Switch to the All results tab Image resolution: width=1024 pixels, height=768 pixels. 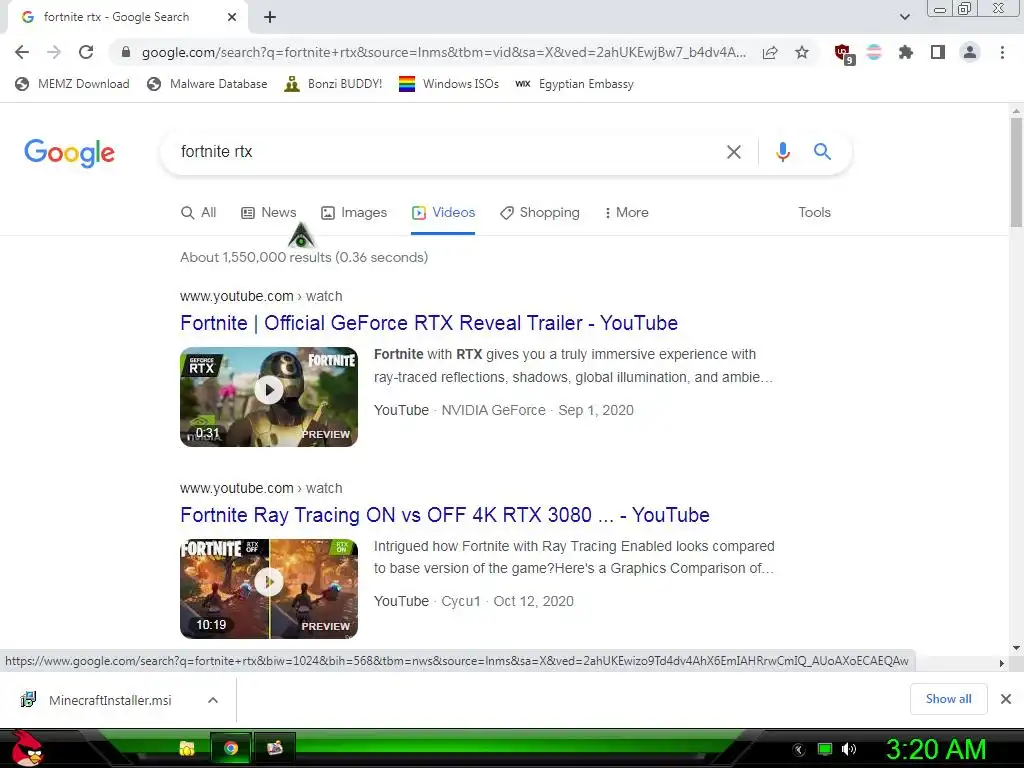click(x=199, y=213)
